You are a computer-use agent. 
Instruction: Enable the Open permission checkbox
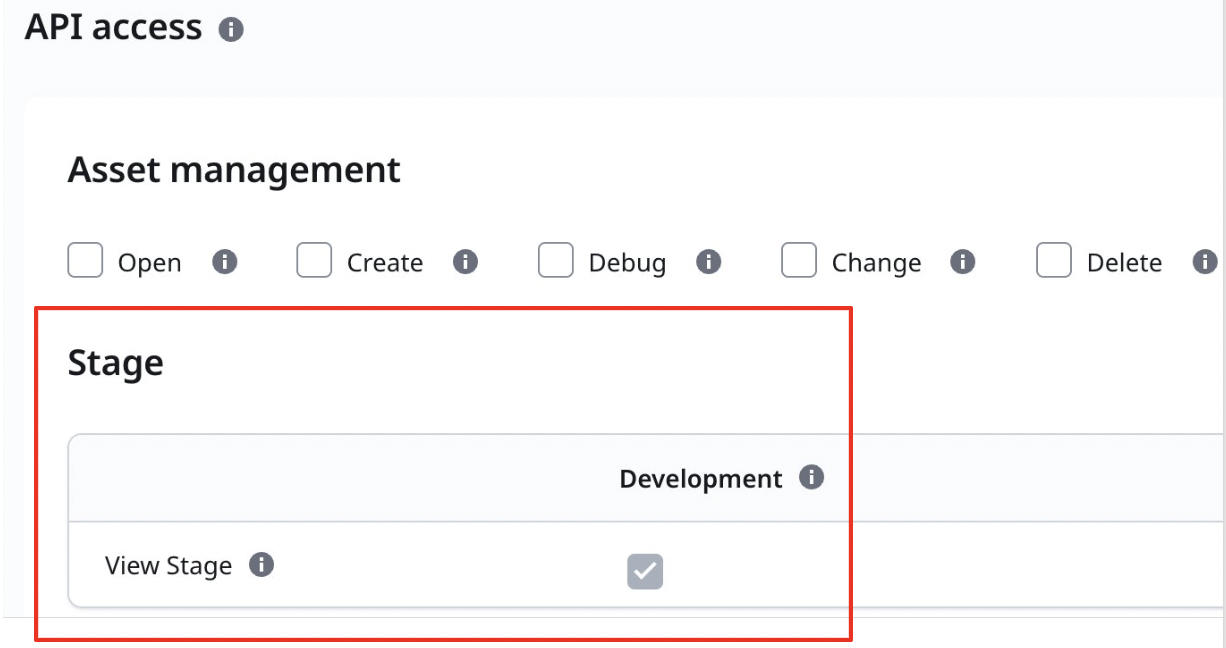point(85,261)
